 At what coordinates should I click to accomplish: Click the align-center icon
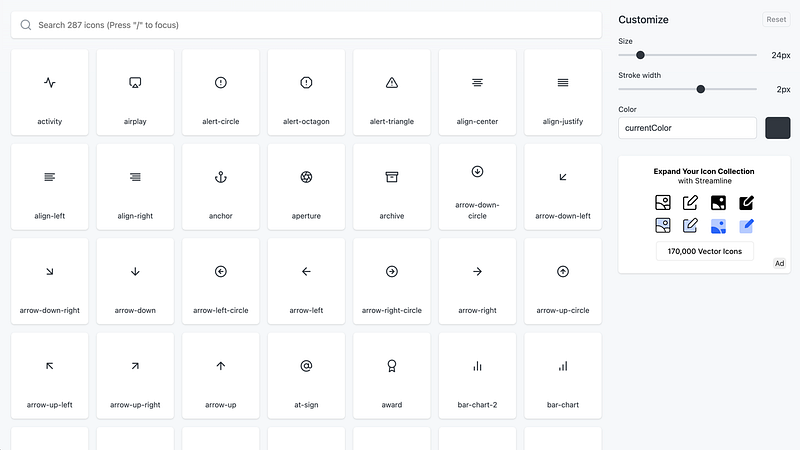click(x=477, y=92)
